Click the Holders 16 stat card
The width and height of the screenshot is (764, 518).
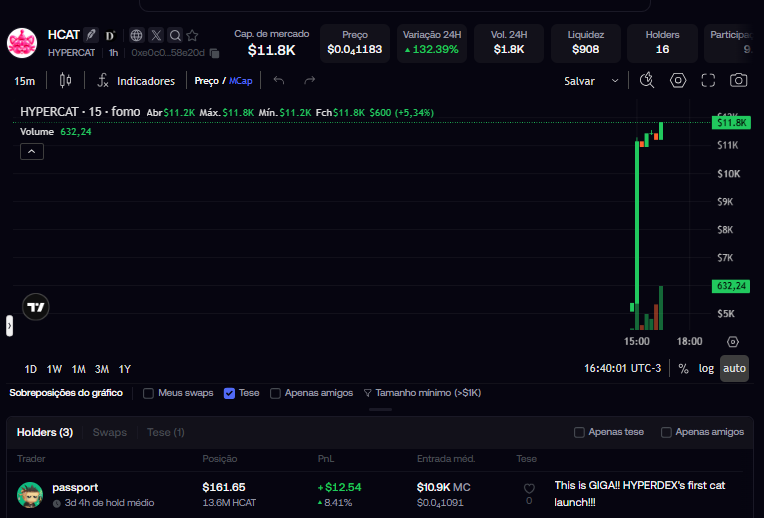click(x=662, y=43)
